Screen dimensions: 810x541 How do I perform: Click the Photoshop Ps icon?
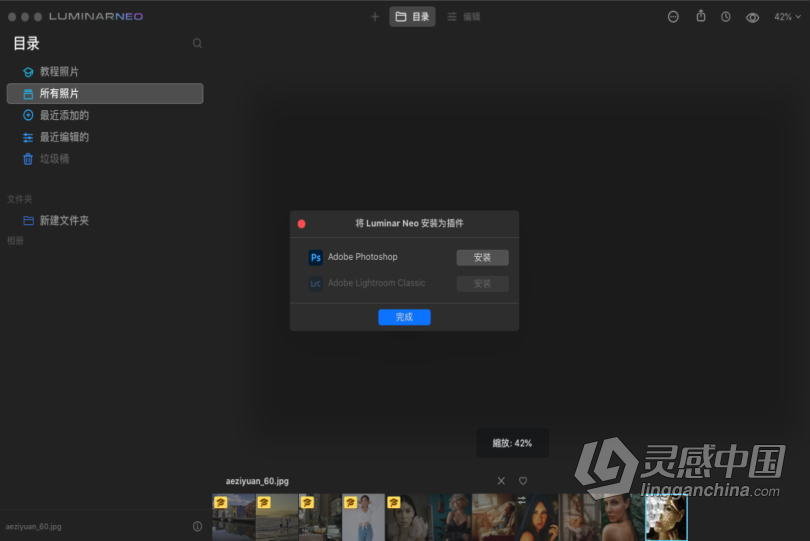coord(316,257)
